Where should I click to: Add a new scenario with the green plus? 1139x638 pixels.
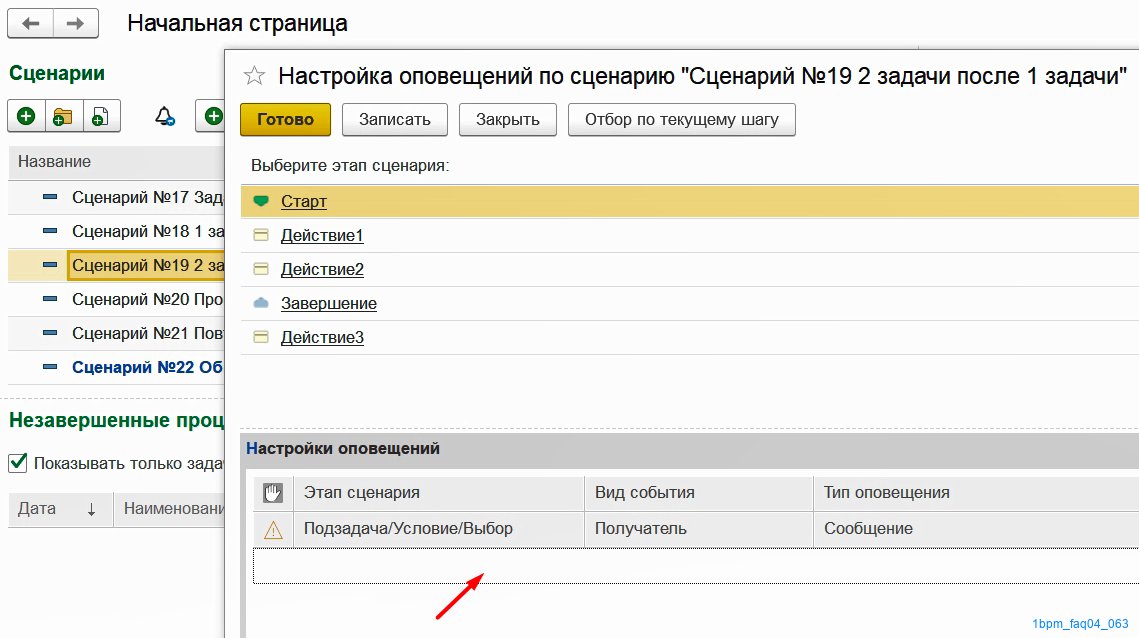26,116
